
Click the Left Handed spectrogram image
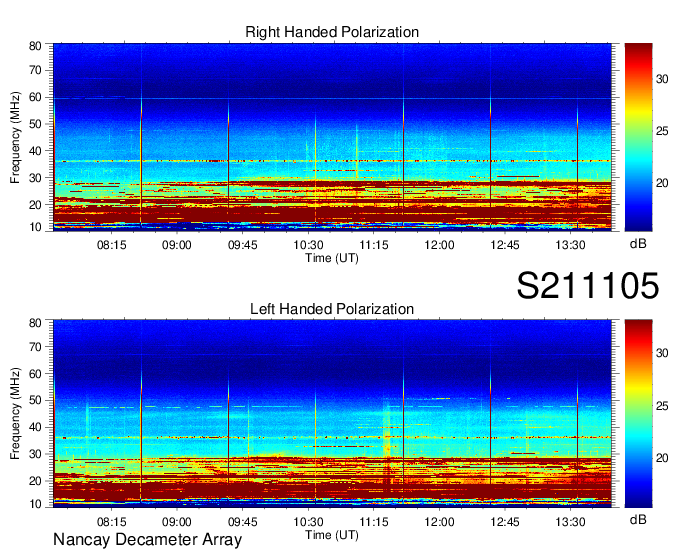(332, 413)
